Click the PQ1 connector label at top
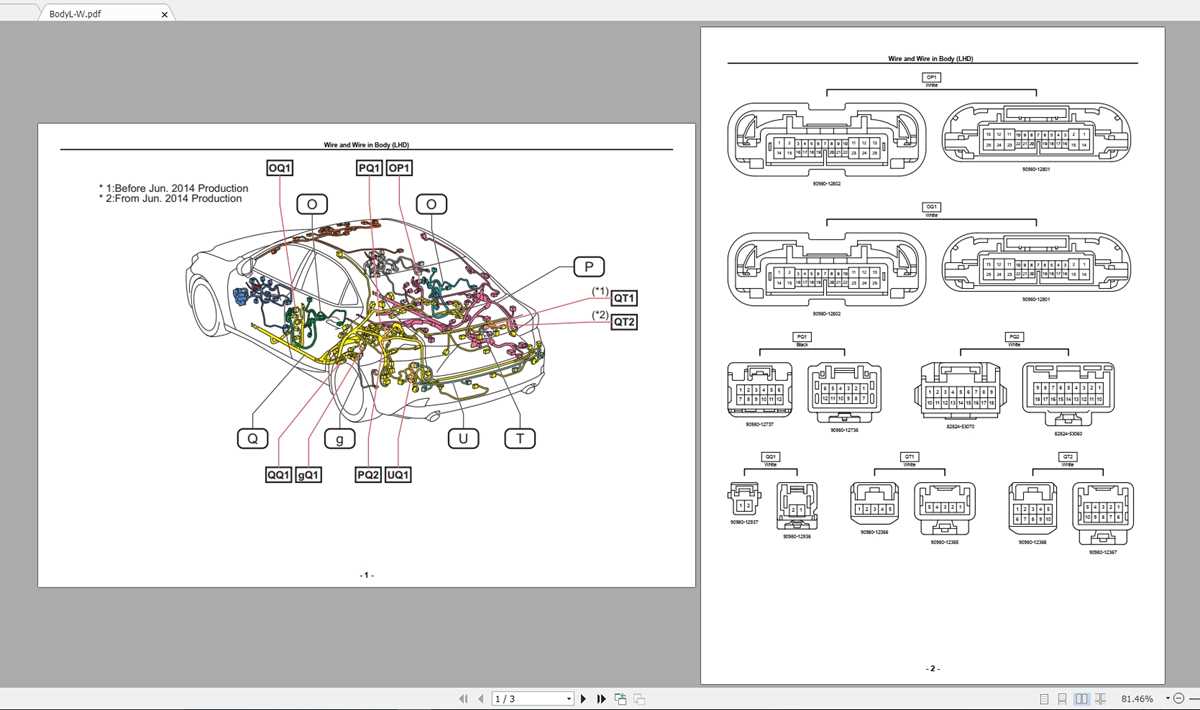The width and height of the screenshot is (1200, 710). coord(370,168)
